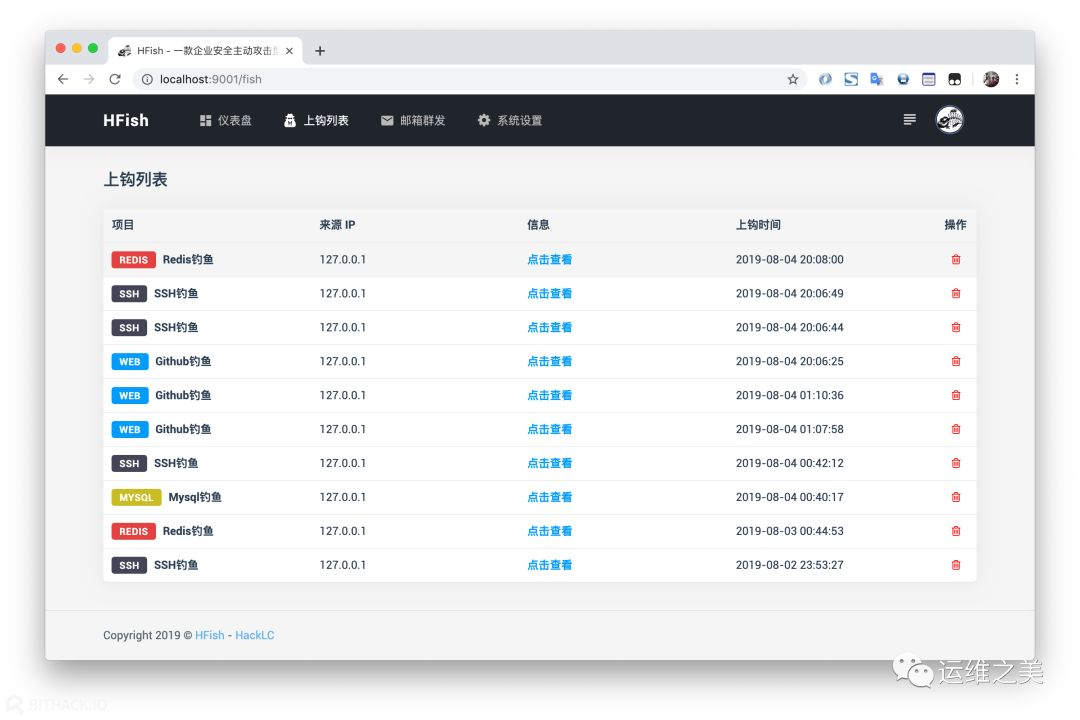This screenshot has height=720, width=1080.
Task: Click 点击查看 for Redis row at 20:08:00
Action: pyautogui.click(x=550, y=260)
